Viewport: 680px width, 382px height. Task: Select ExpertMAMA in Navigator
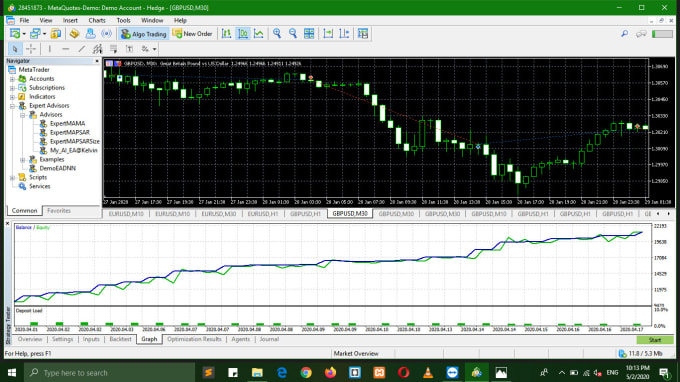click(67, 124)
